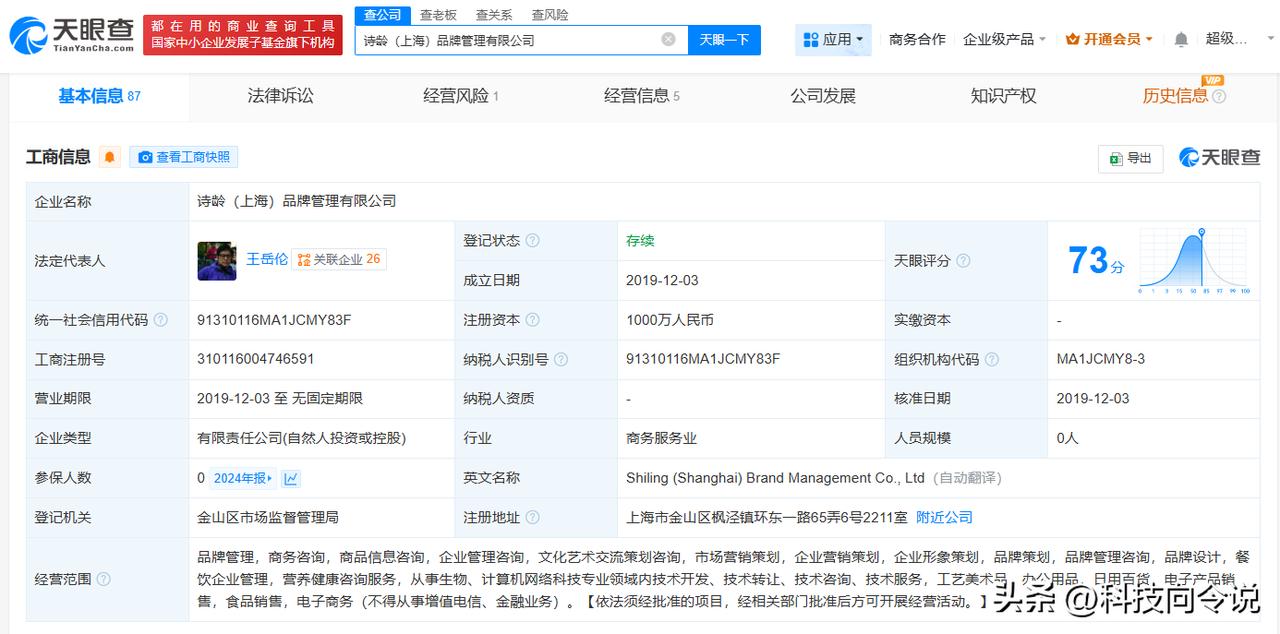
Task: Click the help icon next to 经营范围
Action: 103,579
